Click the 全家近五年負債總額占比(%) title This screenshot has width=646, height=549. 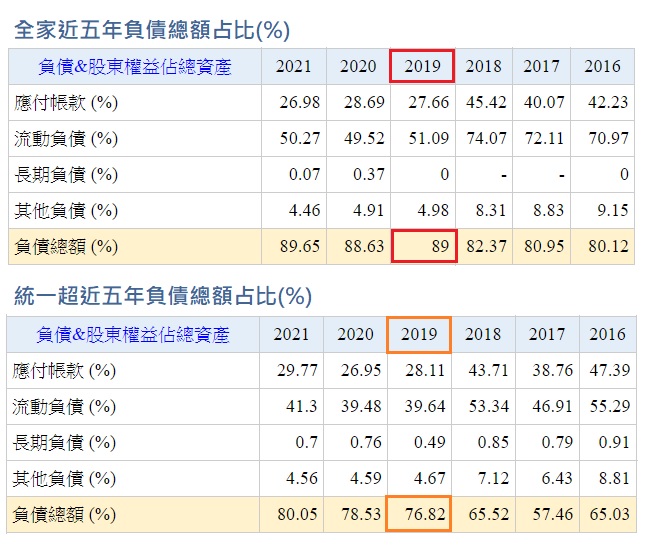pyautogui.click(x=152, y=30)
